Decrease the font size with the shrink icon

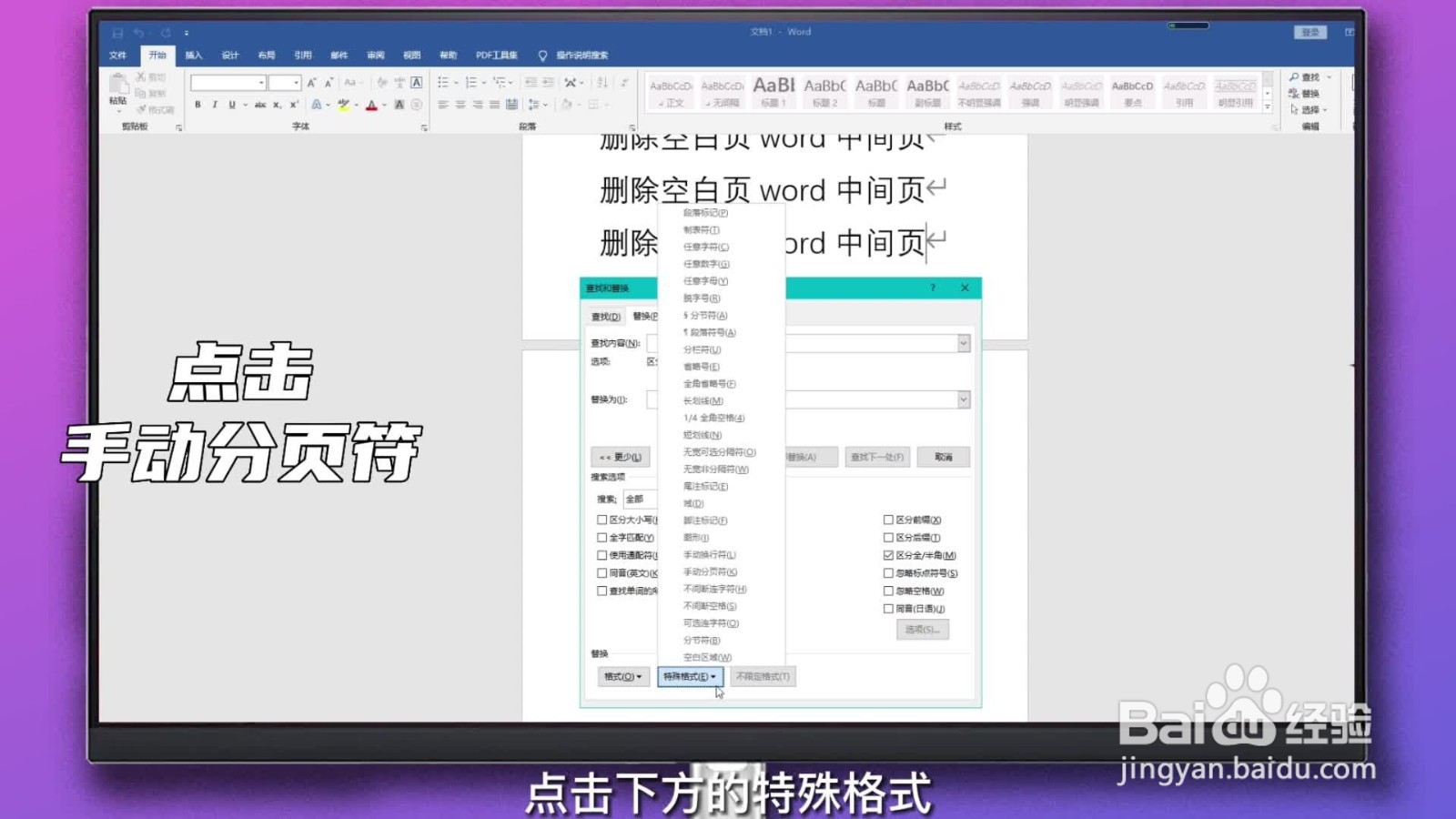329,83
